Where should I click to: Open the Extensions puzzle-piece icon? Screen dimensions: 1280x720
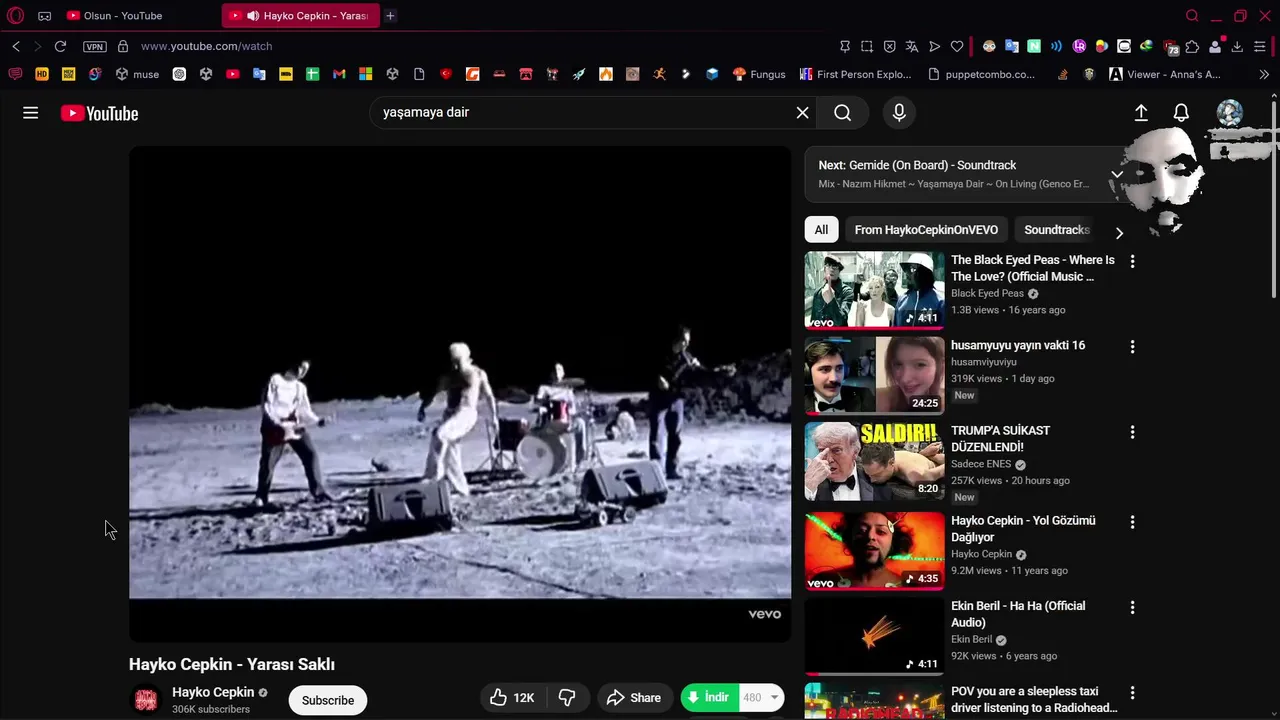[1192, 46]
